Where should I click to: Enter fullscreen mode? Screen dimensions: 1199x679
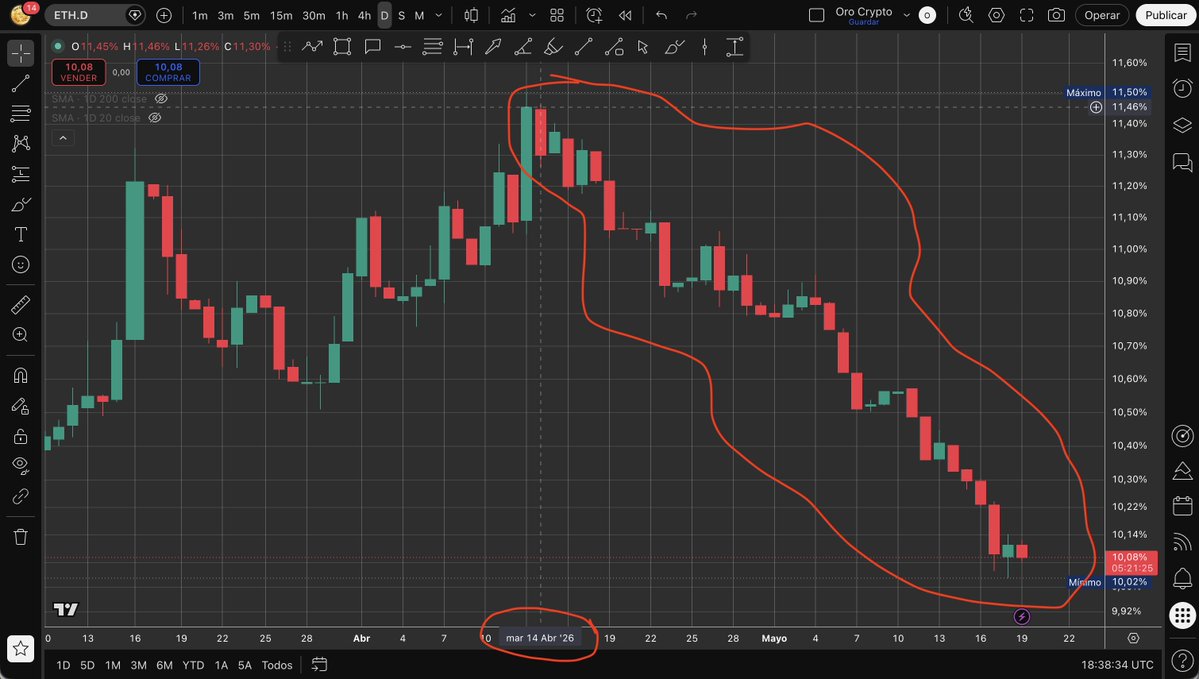pos(1026,15)
